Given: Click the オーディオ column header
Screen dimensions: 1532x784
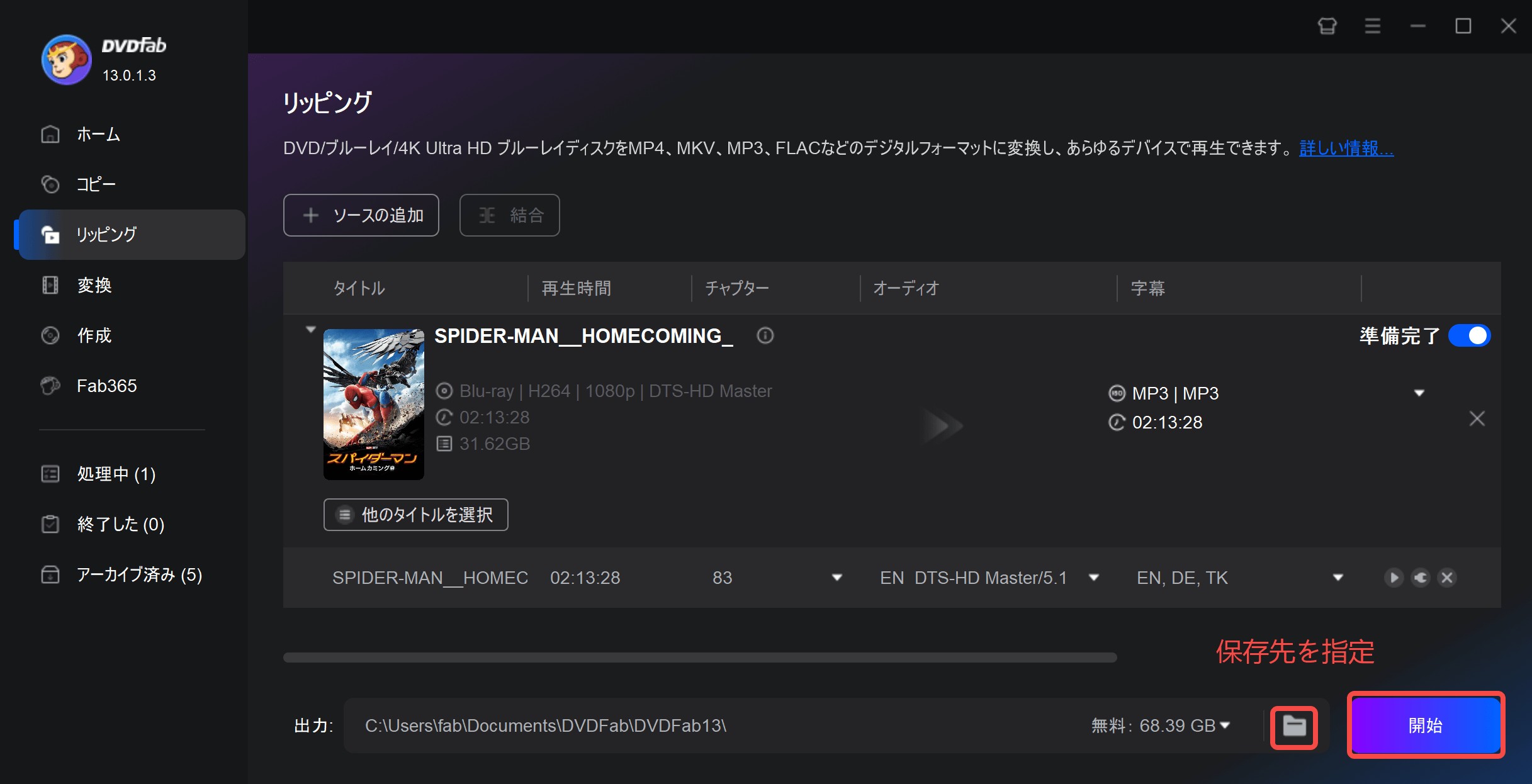Looking at the screenshot, I should (906, 288).
